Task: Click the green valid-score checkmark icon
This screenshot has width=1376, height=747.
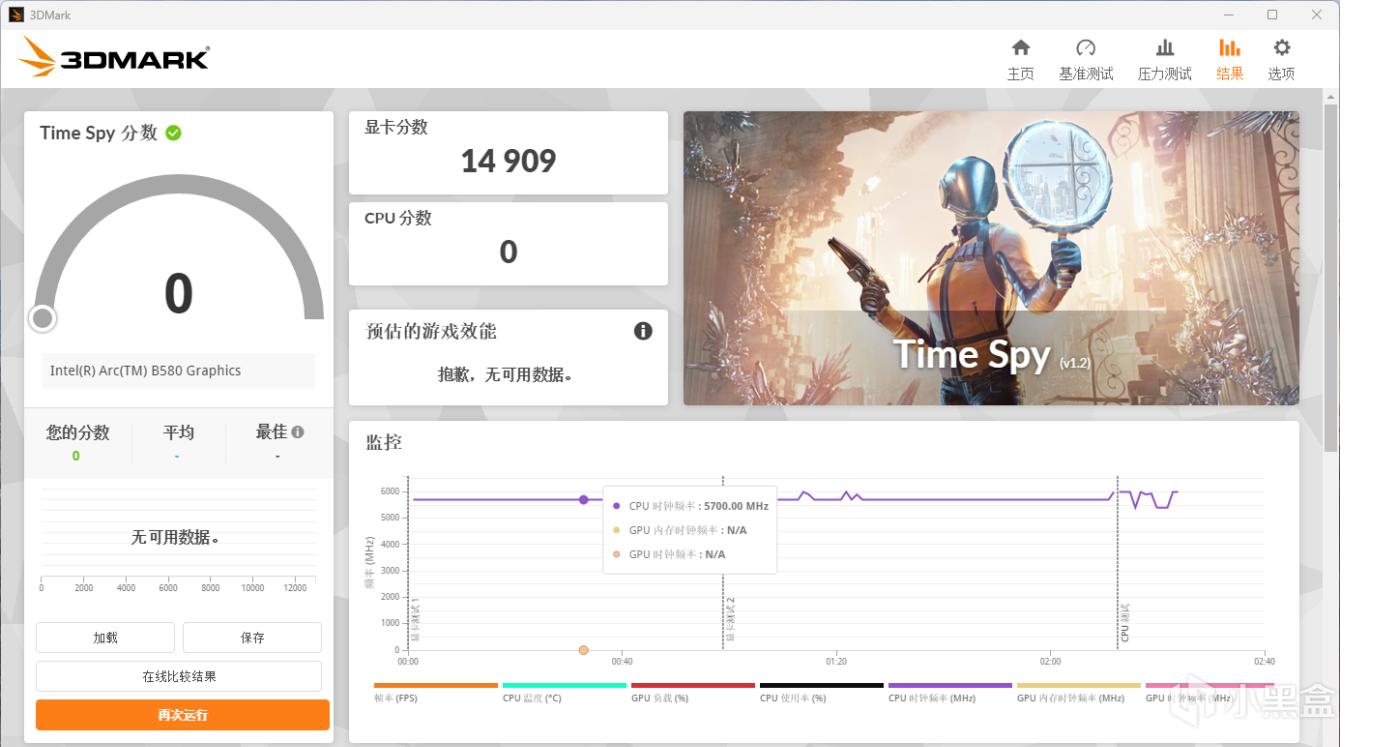Action: (x=174, y=132)
